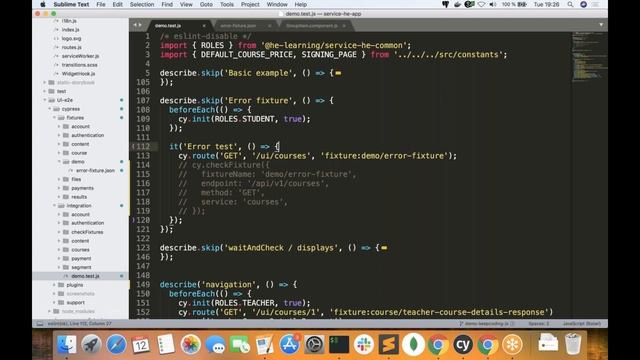640x360 pixels.
Task: Switch to Sublime Text Dock icon
Action: tap(389, 344)
